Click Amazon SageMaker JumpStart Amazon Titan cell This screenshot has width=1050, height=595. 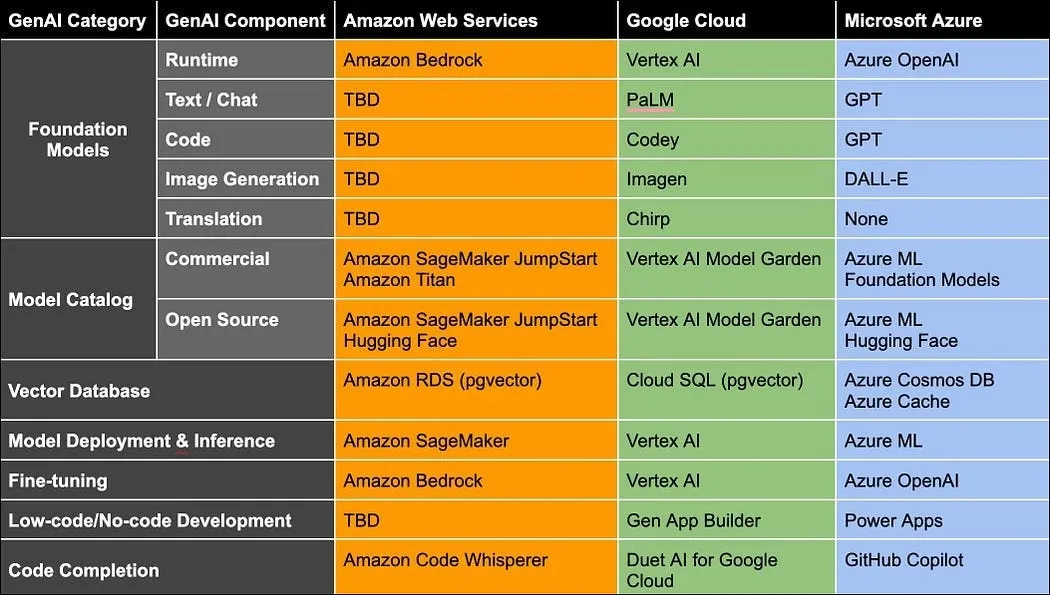475,268
